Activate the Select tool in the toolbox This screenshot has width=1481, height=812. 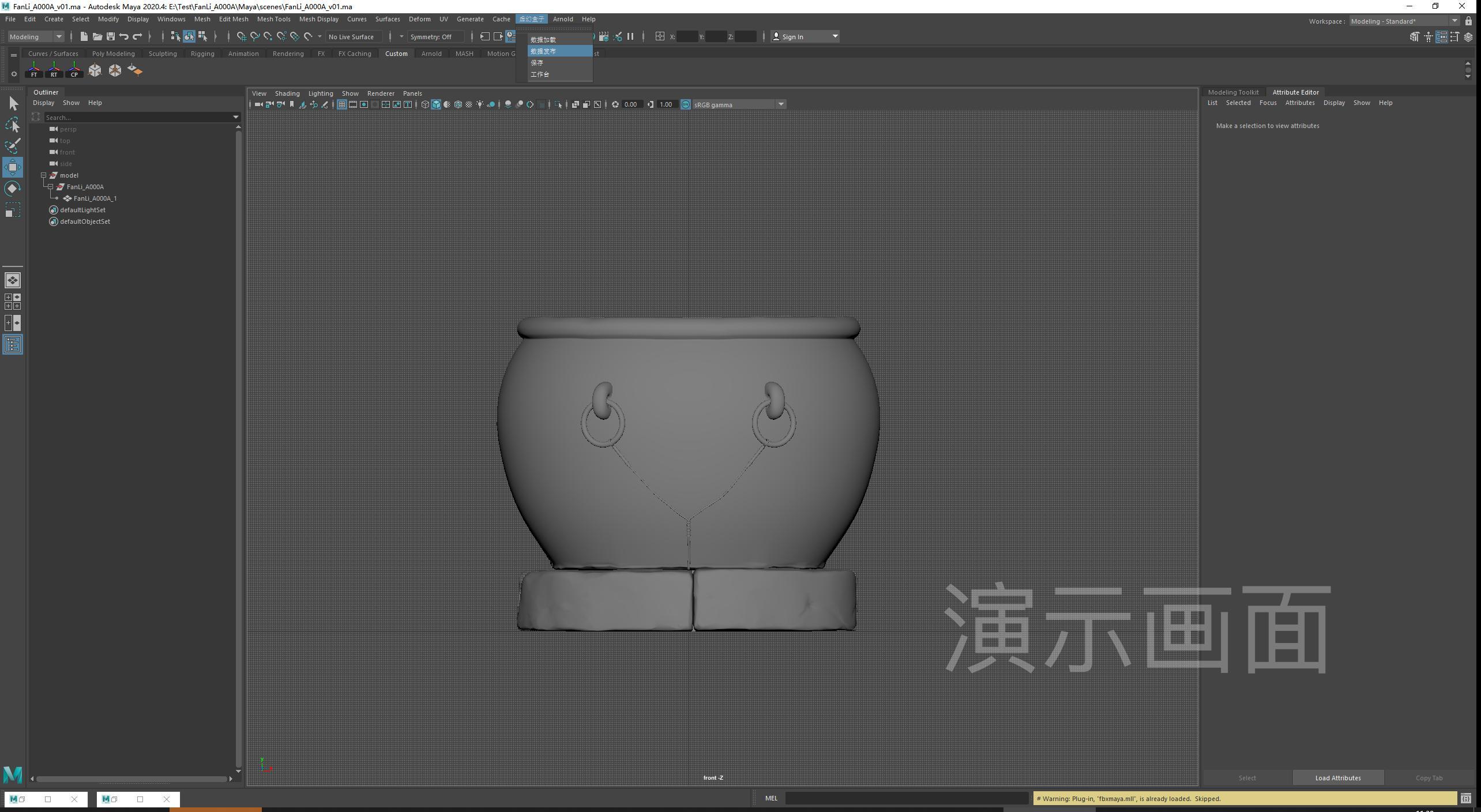click(13, 104)
